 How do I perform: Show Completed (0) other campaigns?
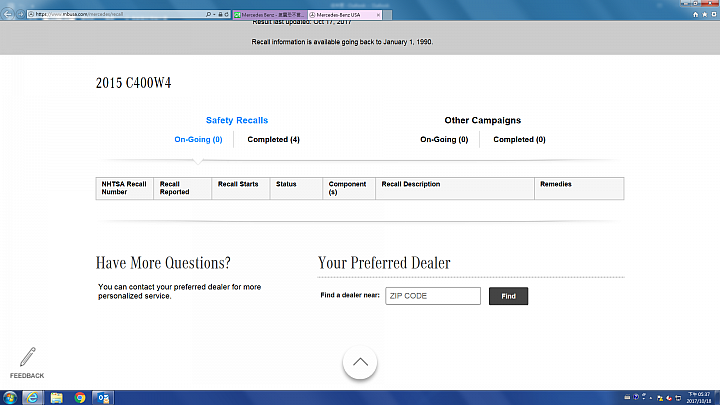519,140
